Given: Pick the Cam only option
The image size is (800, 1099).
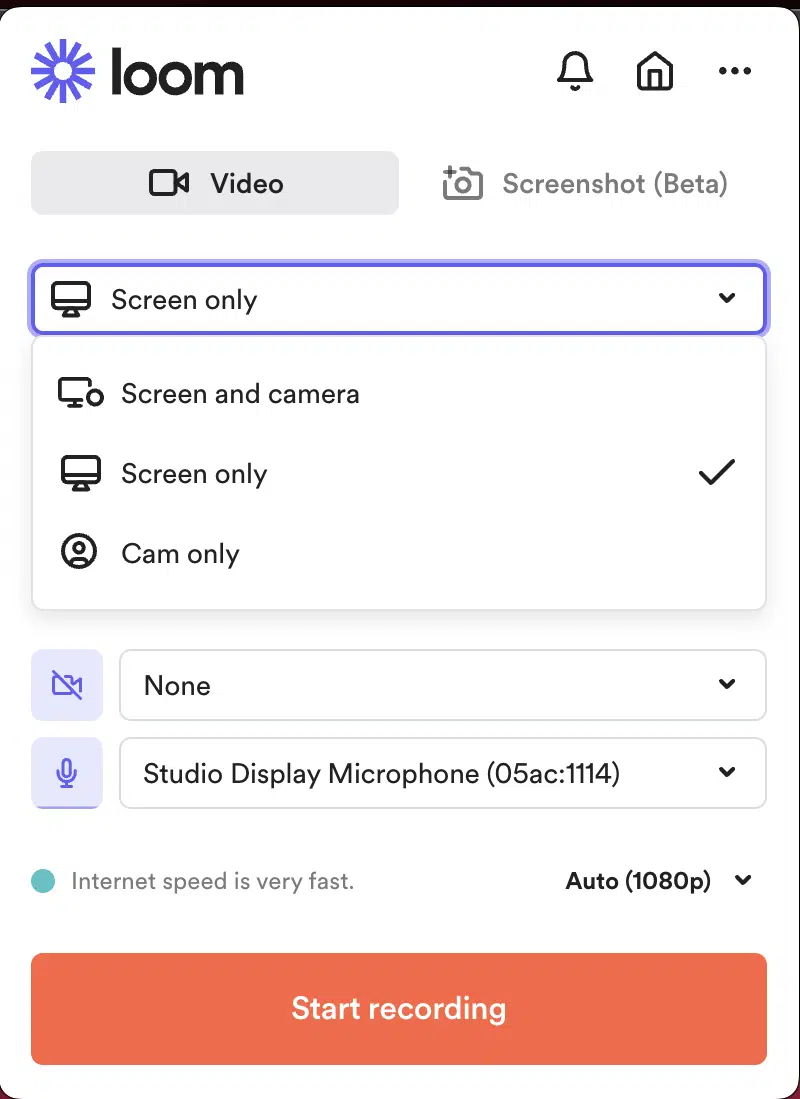Looking at the screenshot, I should click(x=399, y=554).
